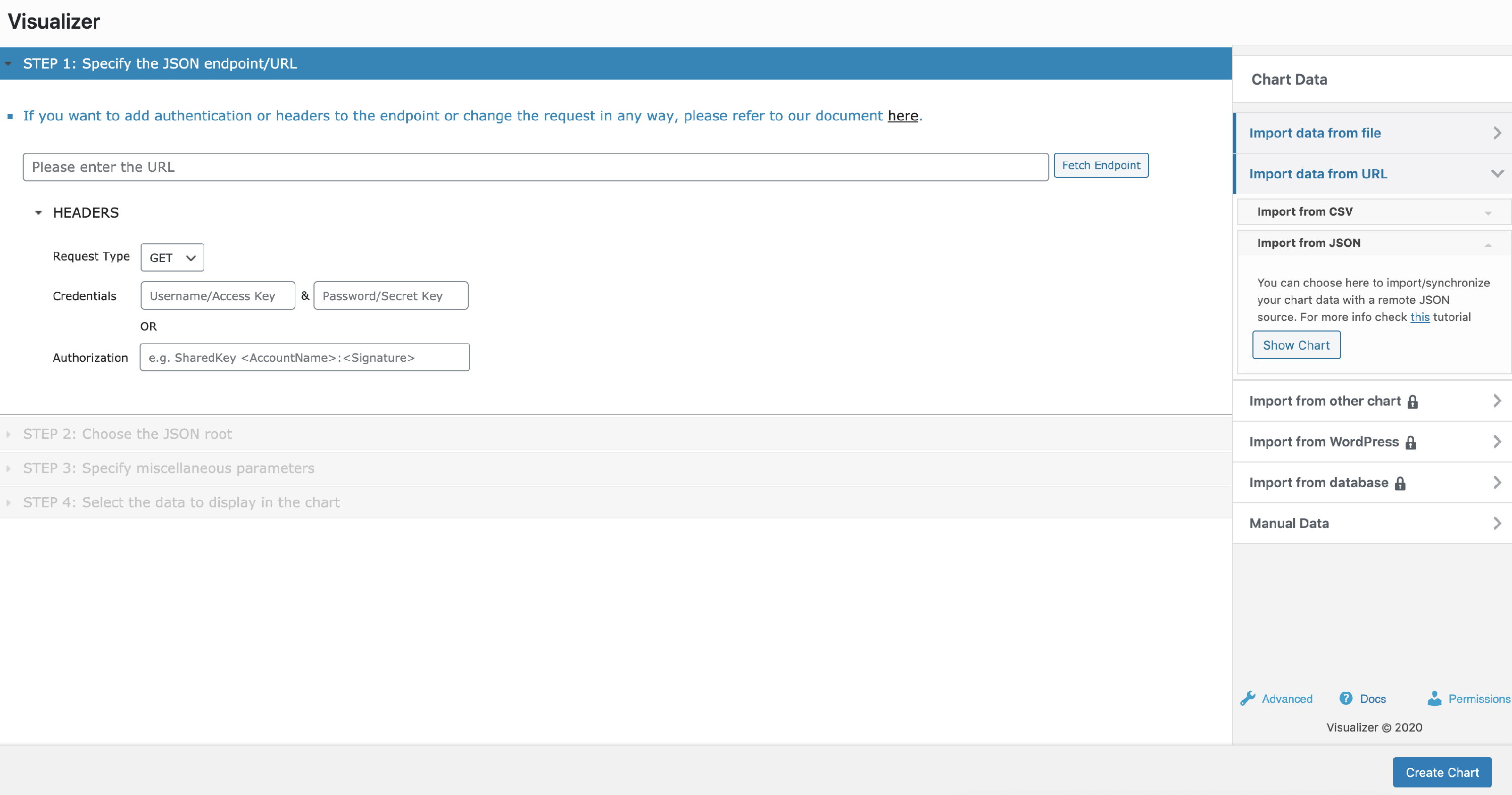Click the Advanced wrench icon

1248,698
